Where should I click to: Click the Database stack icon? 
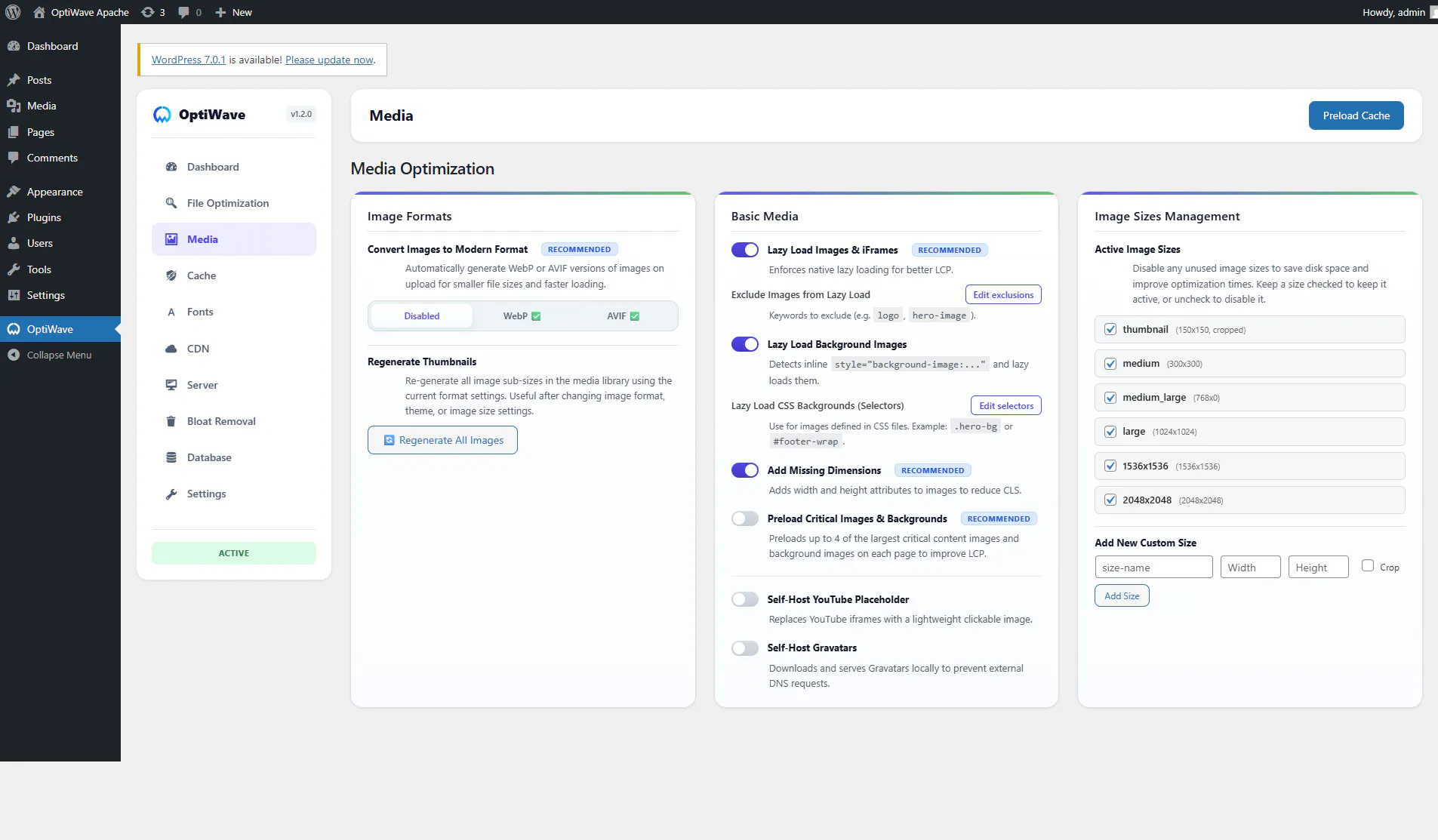[171, 457]
